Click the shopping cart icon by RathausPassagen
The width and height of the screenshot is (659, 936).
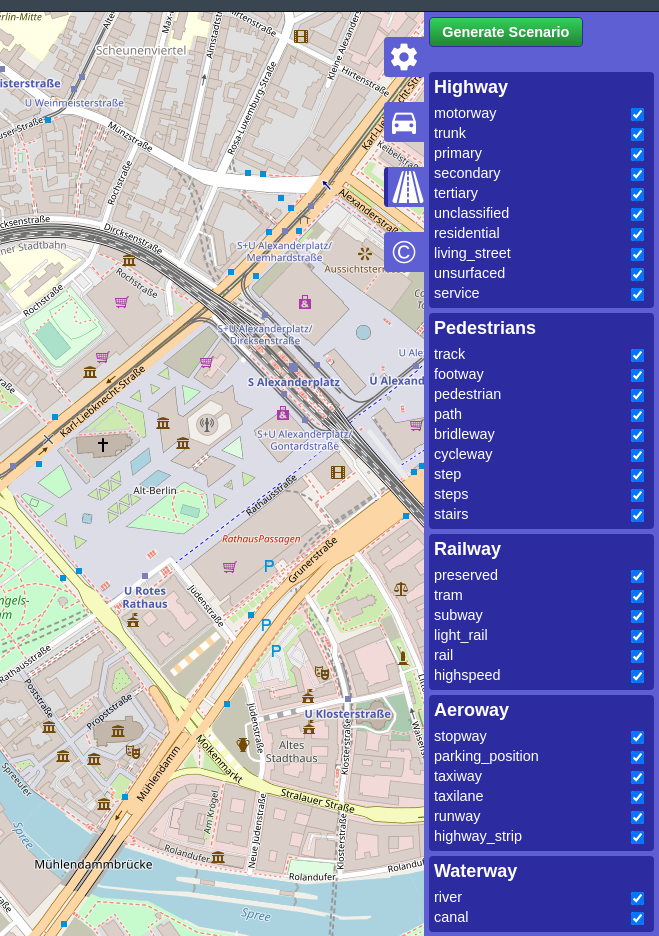pyautogui.click(x=230, y=566)
